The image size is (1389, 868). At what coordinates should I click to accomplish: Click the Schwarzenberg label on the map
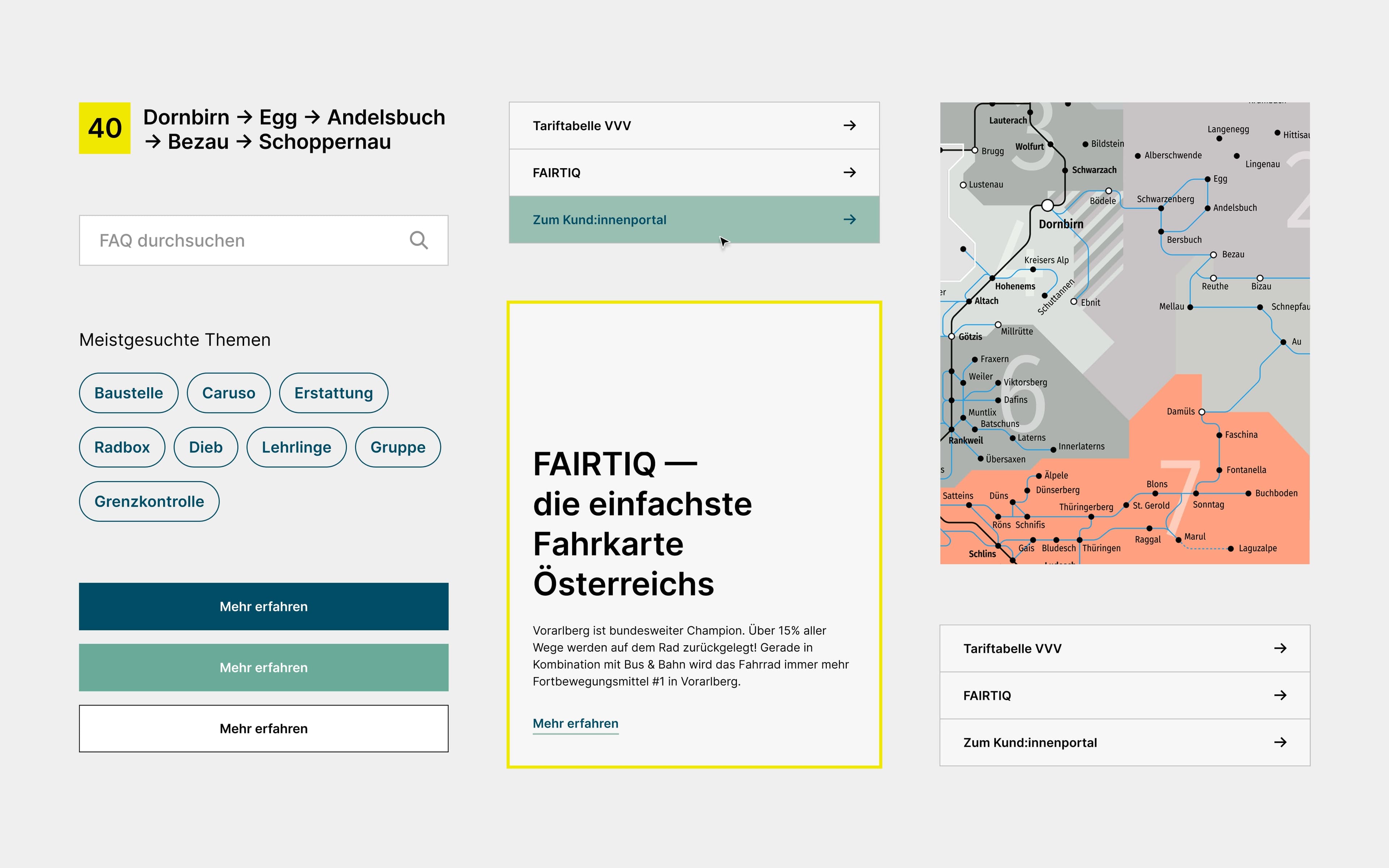point(1165,199)
